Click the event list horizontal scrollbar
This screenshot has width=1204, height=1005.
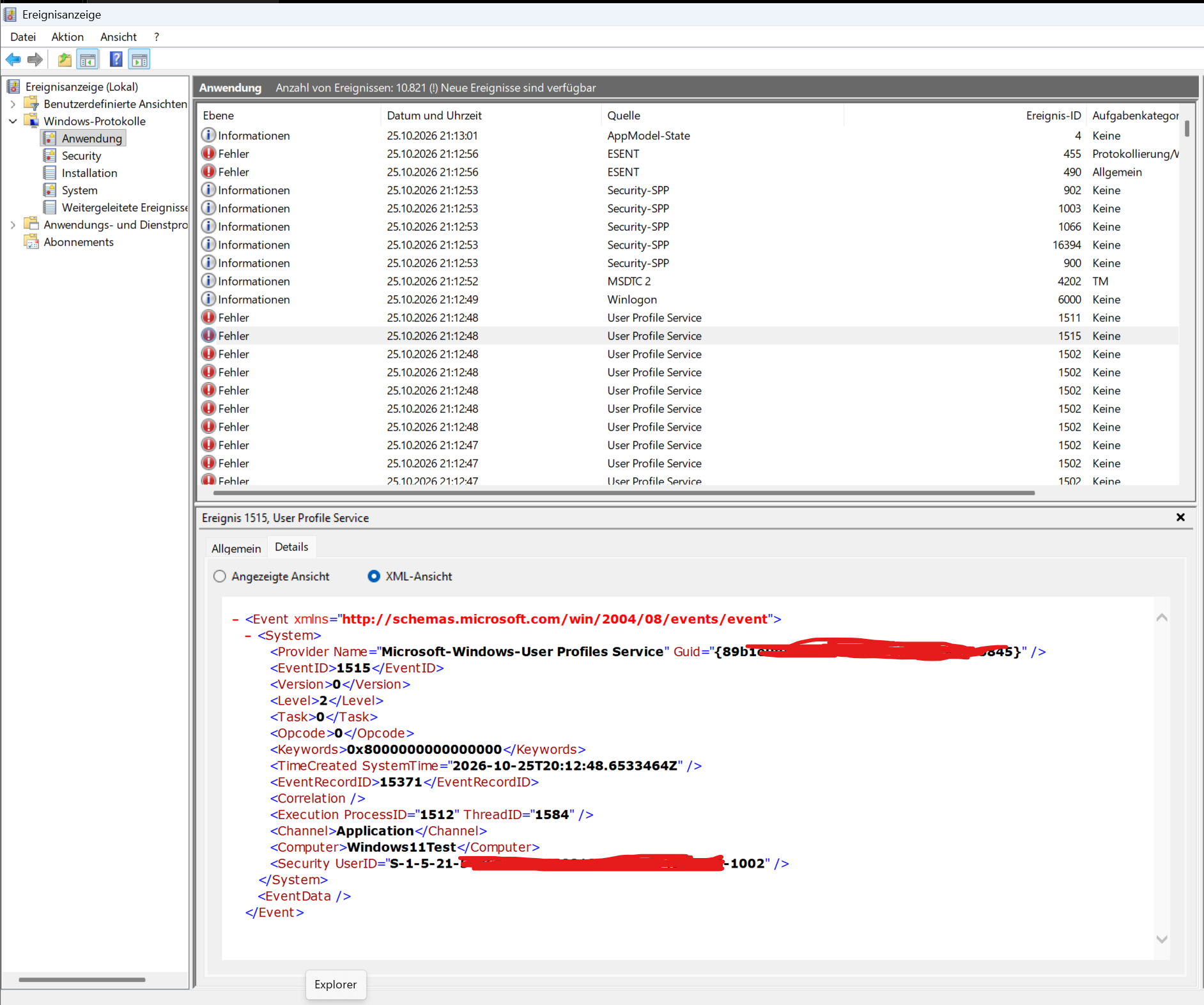(624, 493)
